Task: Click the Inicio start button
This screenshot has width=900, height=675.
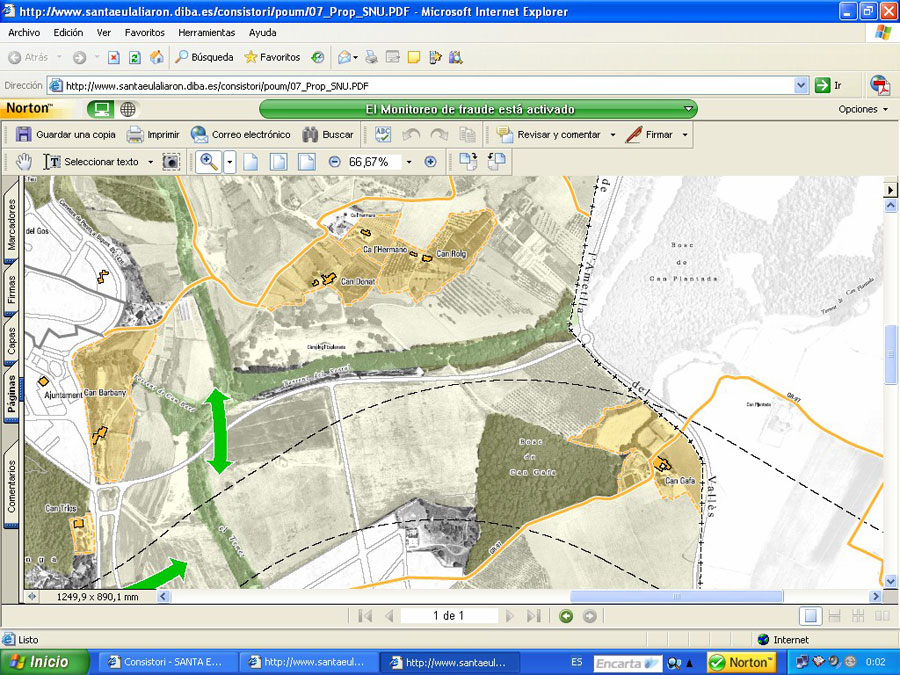Action: click(40, 662)
